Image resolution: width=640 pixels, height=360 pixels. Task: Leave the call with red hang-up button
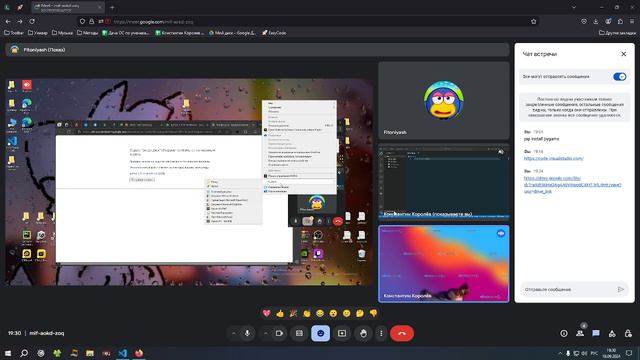[x=402, y=333]
